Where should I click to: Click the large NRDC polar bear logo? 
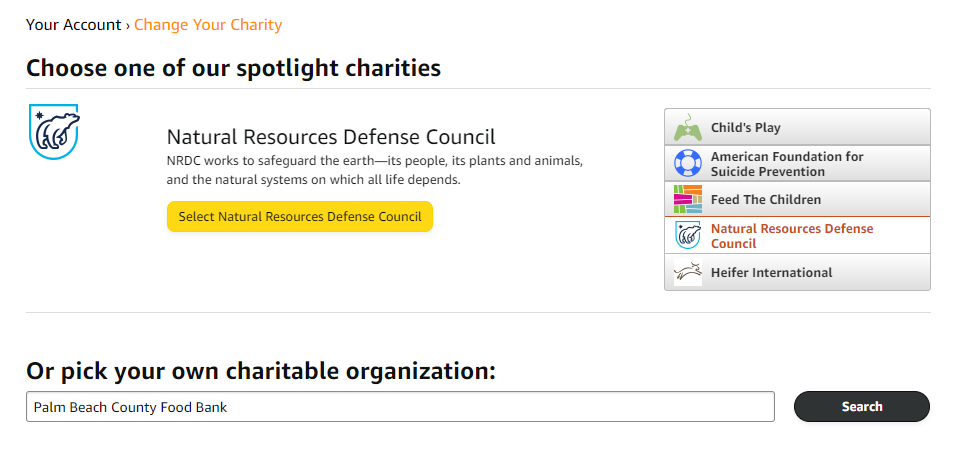tap(54, 131)
